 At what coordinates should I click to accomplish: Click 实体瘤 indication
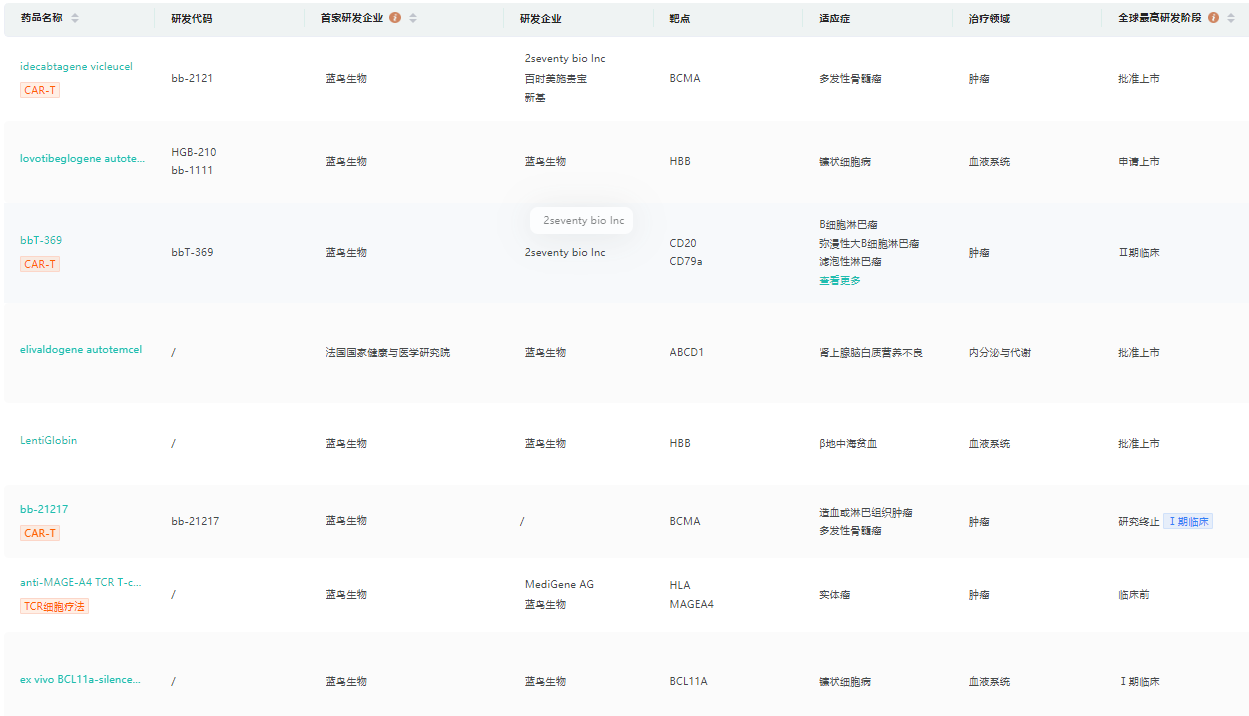[x=834, y=594]
